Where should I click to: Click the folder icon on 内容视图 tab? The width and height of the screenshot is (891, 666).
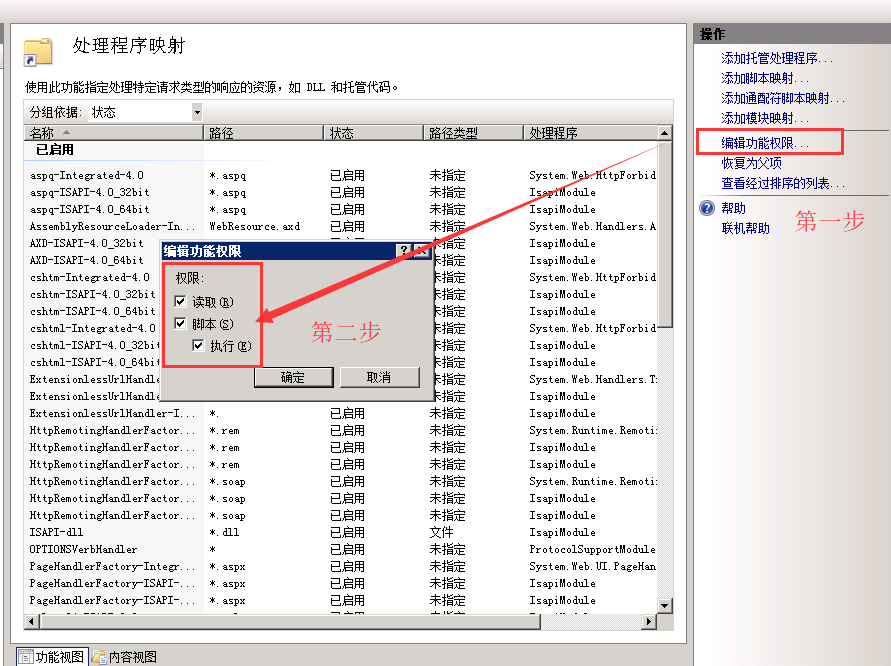tap(99, 655)
